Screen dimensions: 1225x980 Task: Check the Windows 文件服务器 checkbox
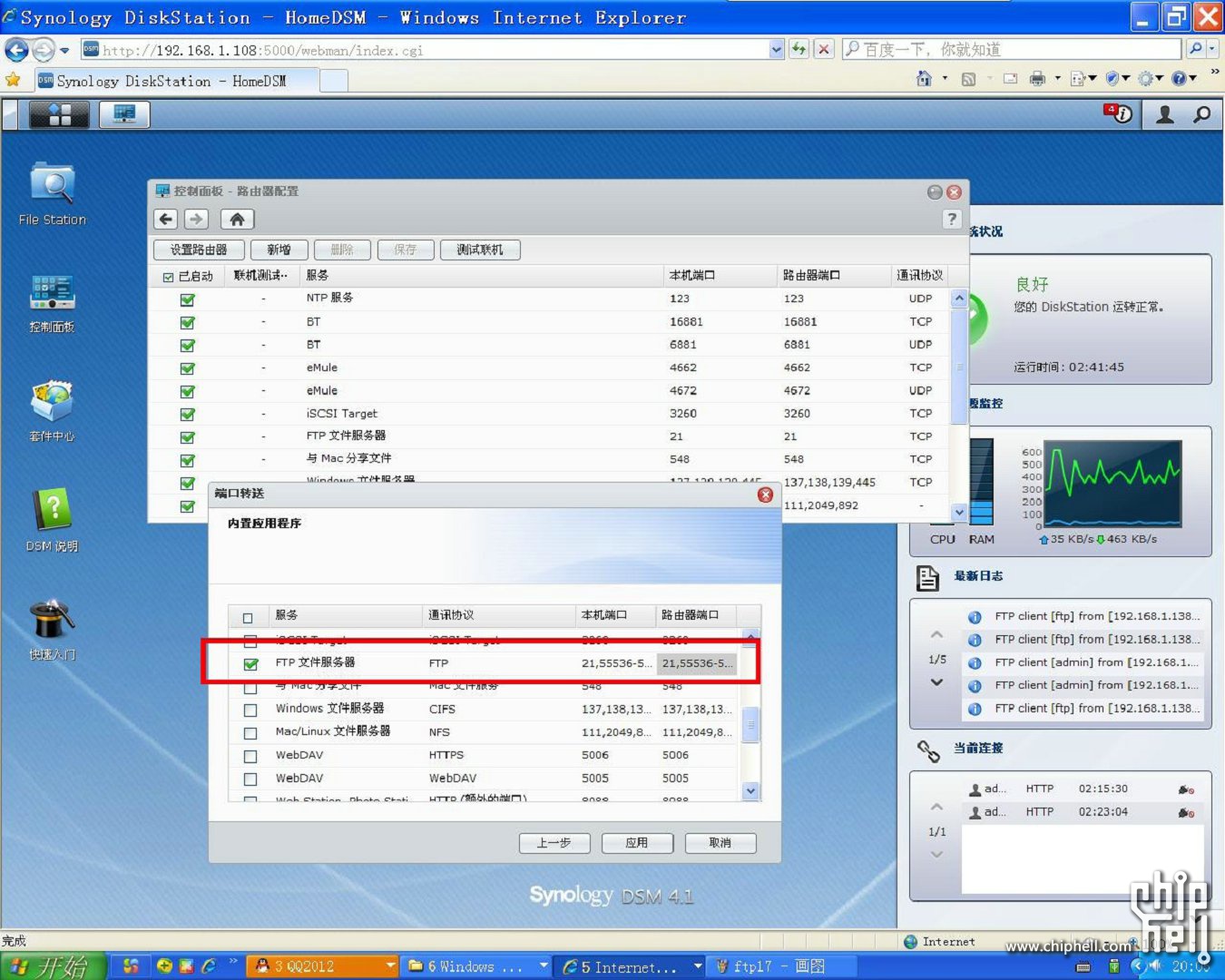coord(250,710)
